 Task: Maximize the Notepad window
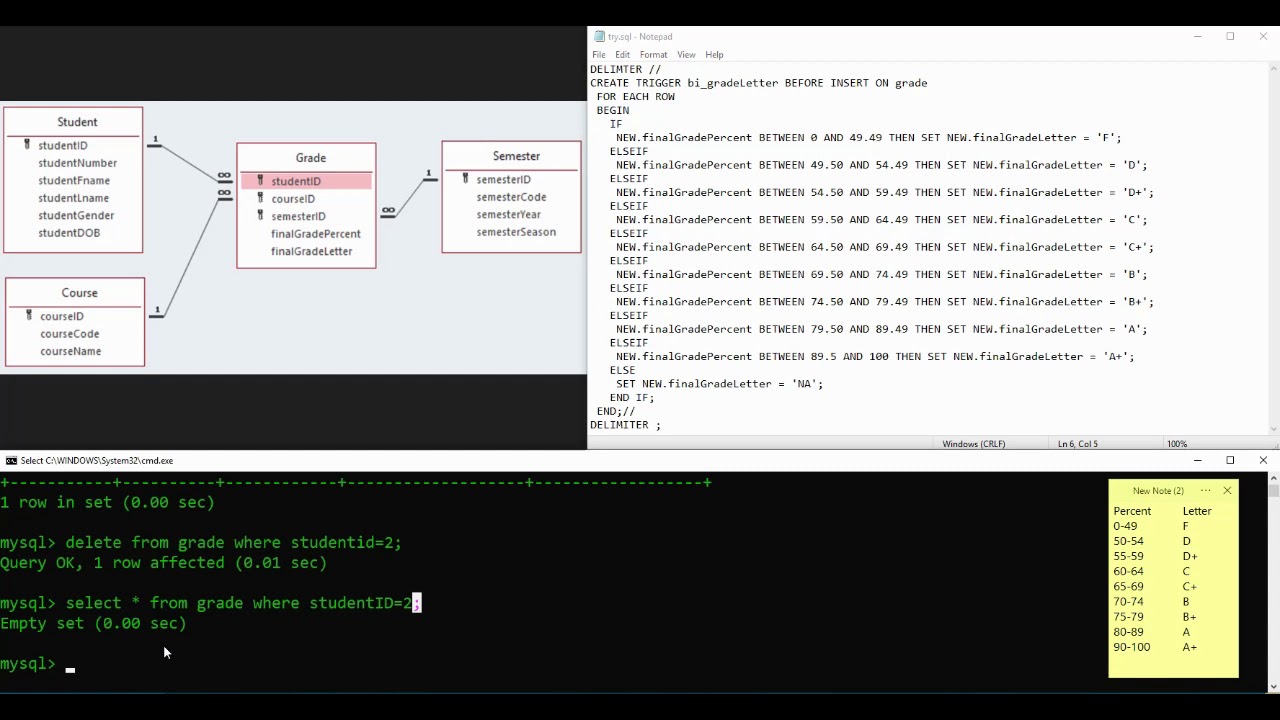pyautogui.click(x=1230, y=37)
